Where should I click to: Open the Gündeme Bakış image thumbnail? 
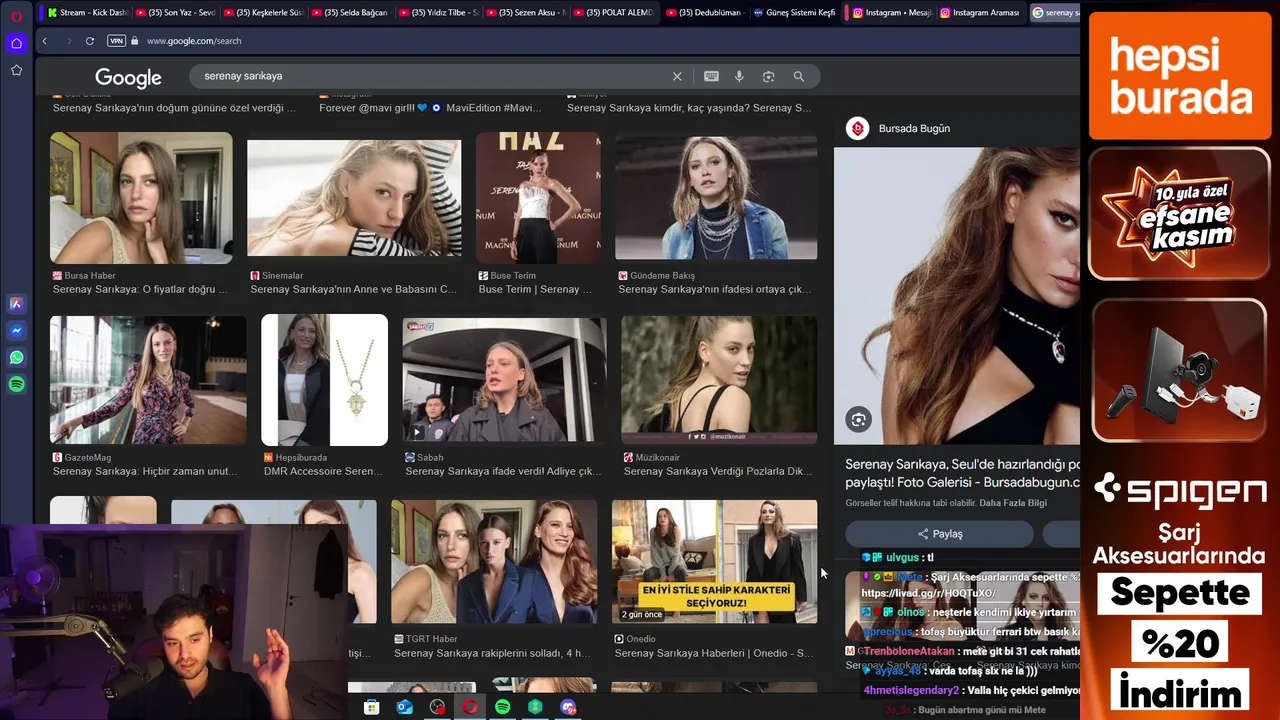point(716,198)
